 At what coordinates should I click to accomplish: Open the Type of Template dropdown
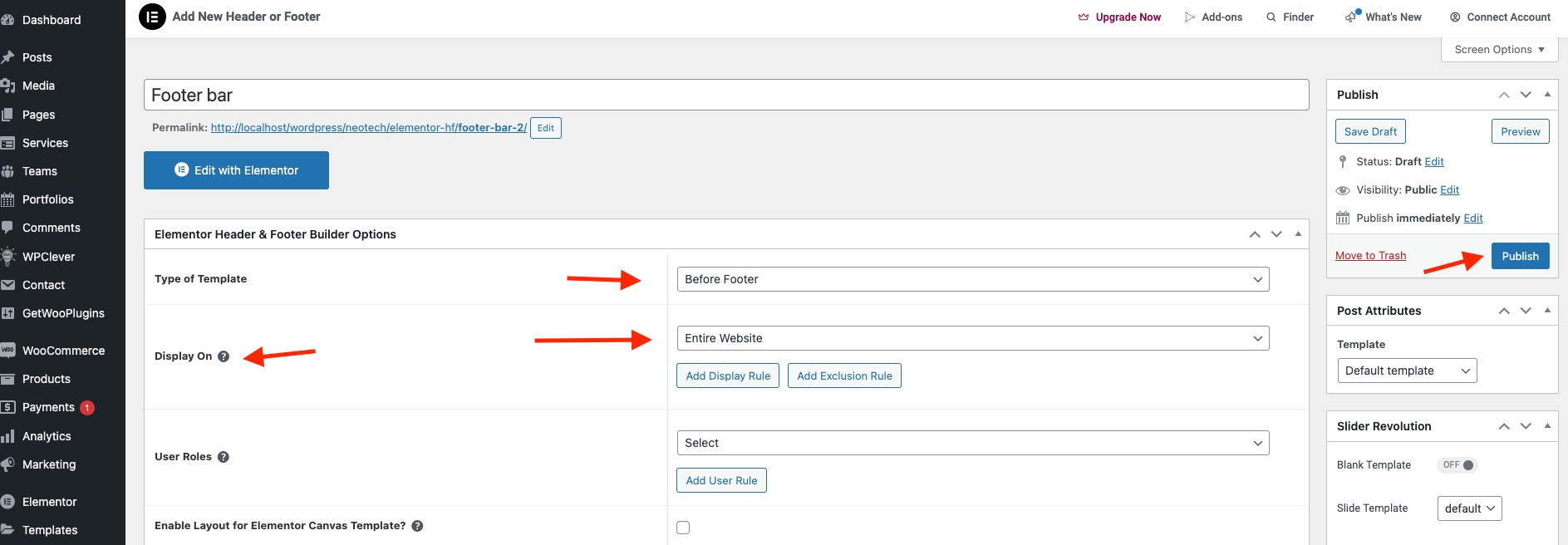972,279
